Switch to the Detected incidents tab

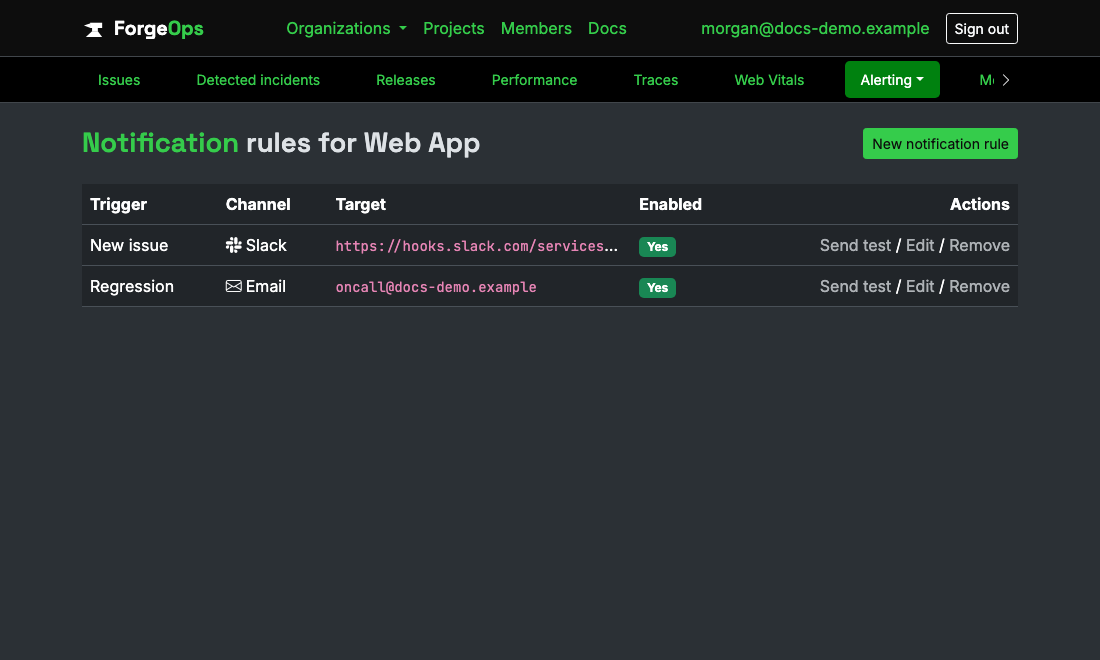pyautogui.click(x=258, y=80)
